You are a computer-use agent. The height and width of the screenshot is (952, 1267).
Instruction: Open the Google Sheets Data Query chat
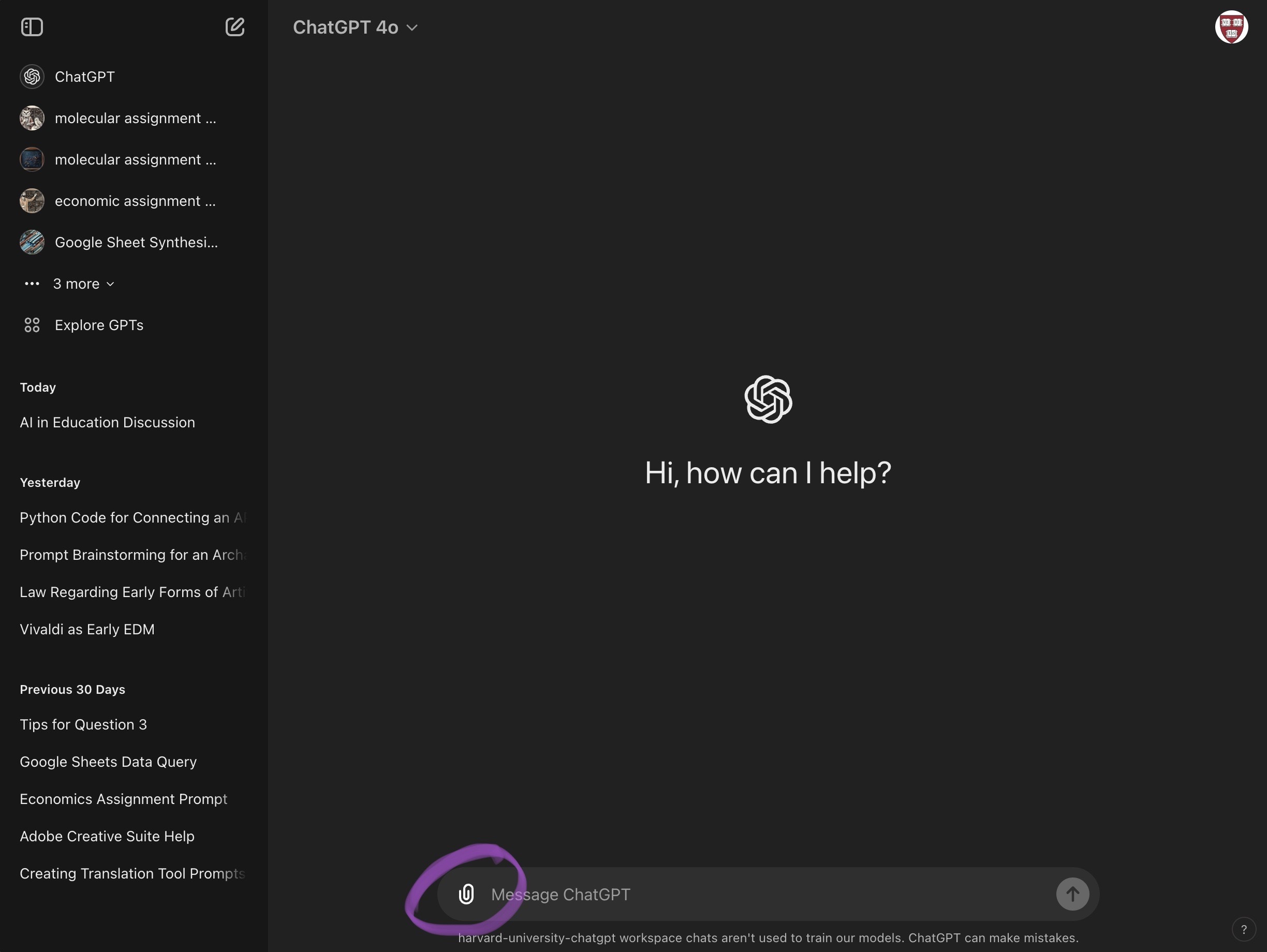click(108, 762)
